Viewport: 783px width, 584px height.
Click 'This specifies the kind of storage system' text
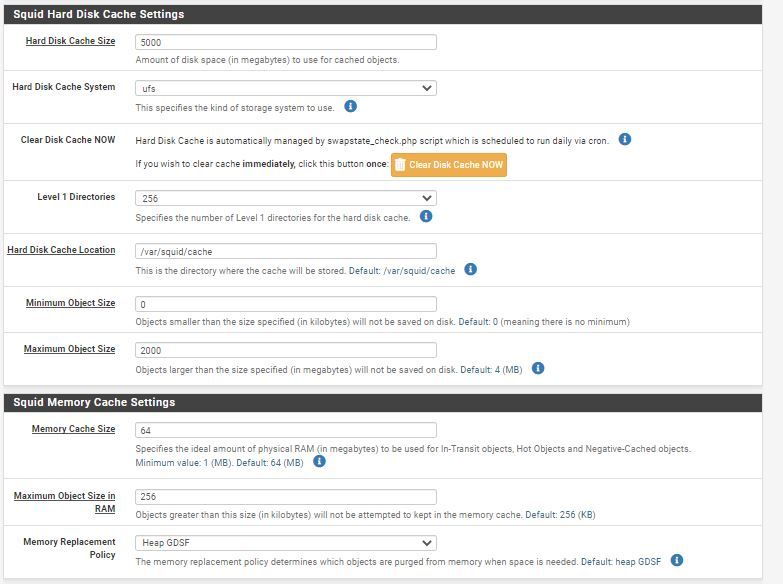(x=235, y=108)
